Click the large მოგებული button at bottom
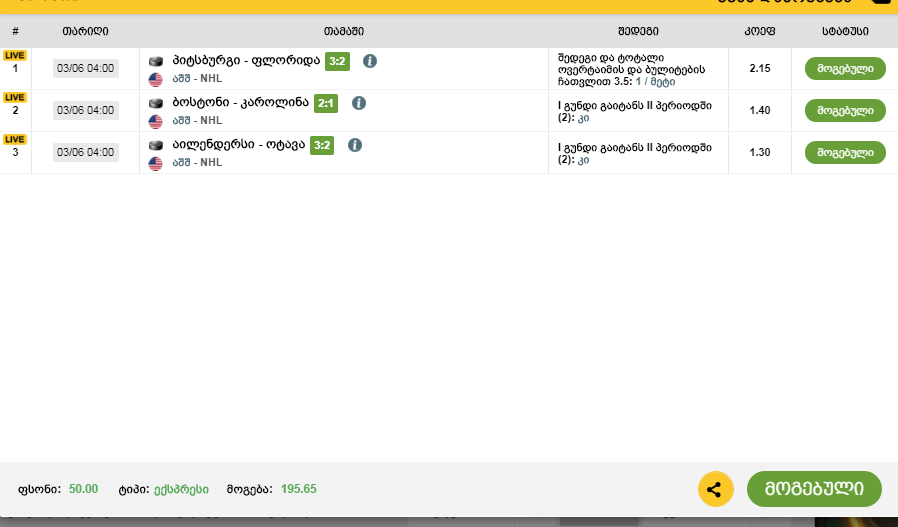 point(814,489)
